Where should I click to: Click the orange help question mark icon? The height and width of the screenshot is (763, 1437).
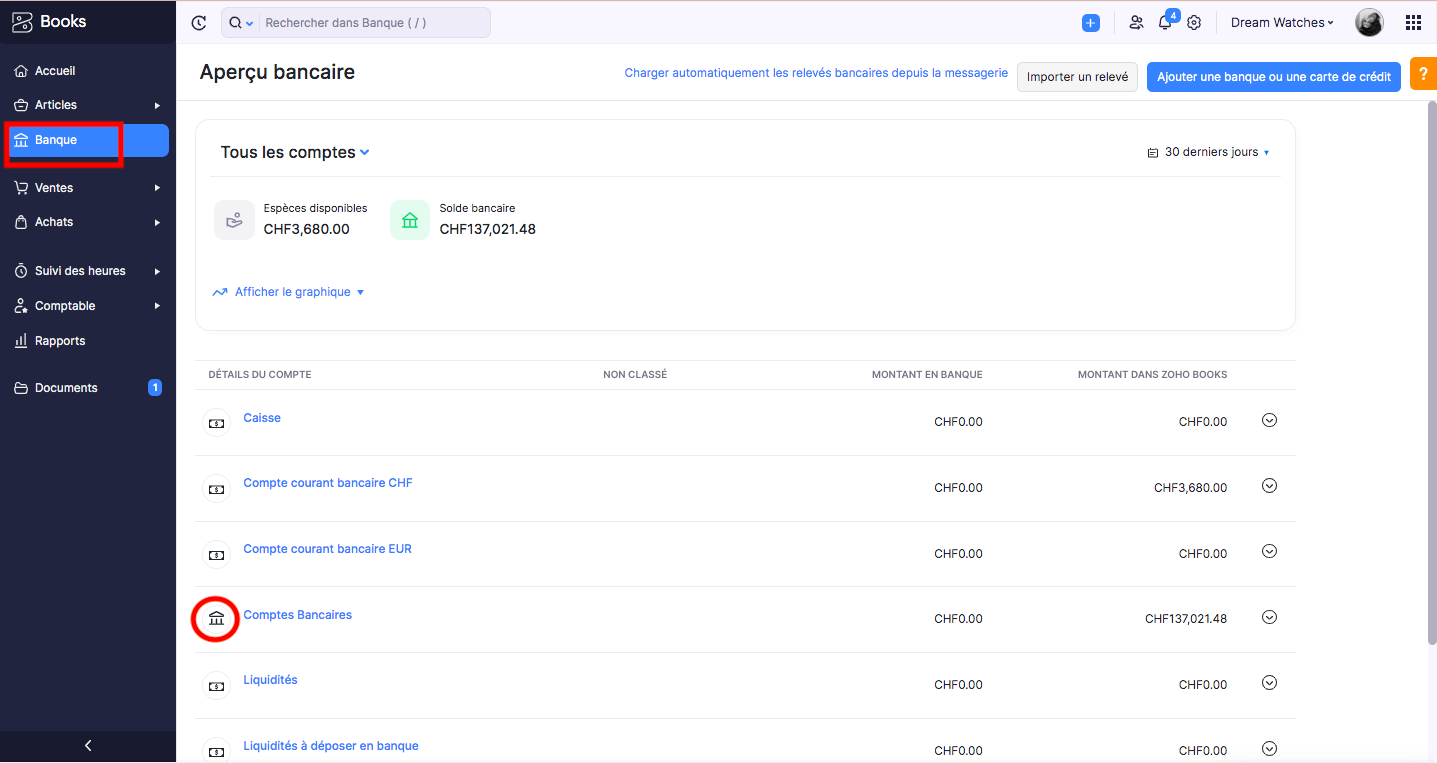(1424, 74)
